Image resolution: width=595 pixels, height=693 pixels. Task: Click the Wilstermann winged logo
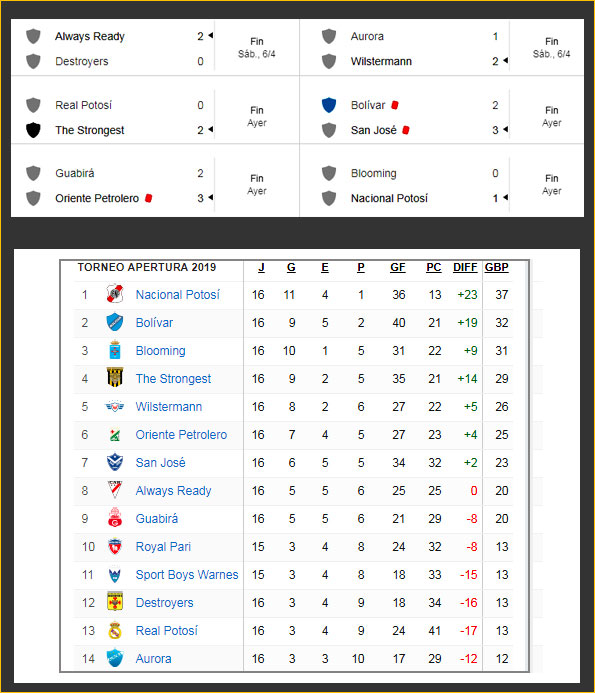[x=115, y=406]
